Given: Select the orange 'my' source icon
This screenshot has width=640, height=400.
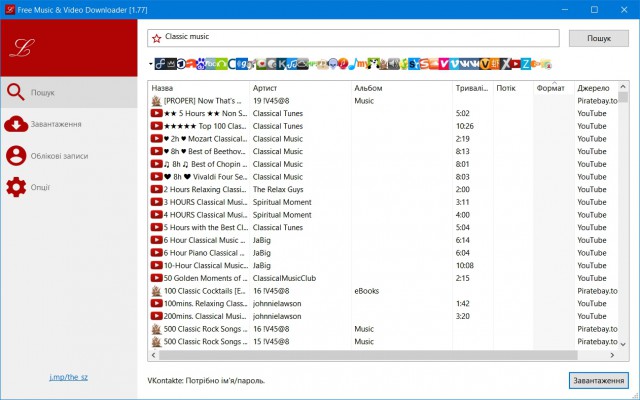Looking at the screenshot, I should coord(362,64).
